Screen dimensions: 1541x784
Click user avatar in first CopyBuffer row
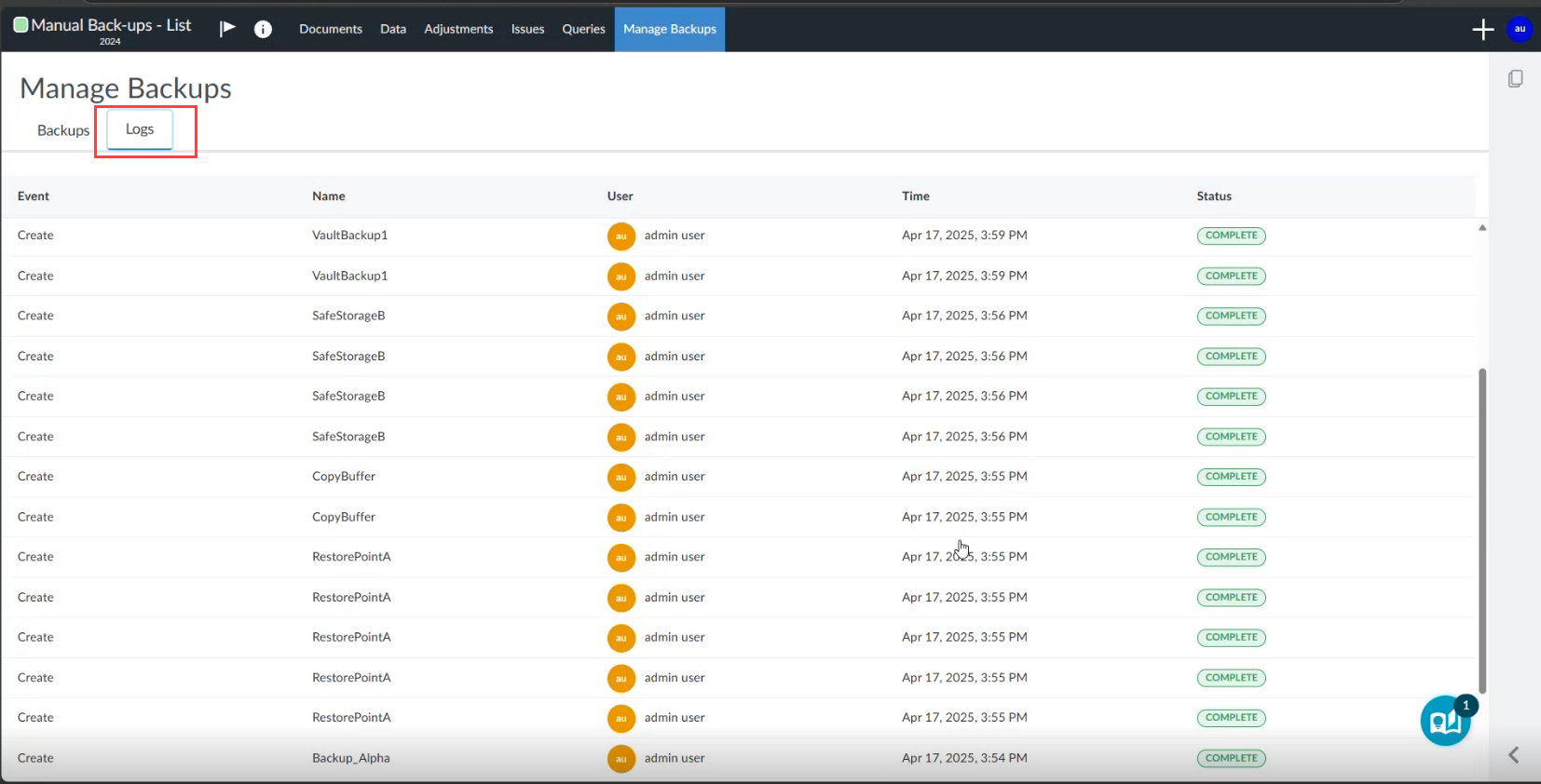tap(621, 478)
